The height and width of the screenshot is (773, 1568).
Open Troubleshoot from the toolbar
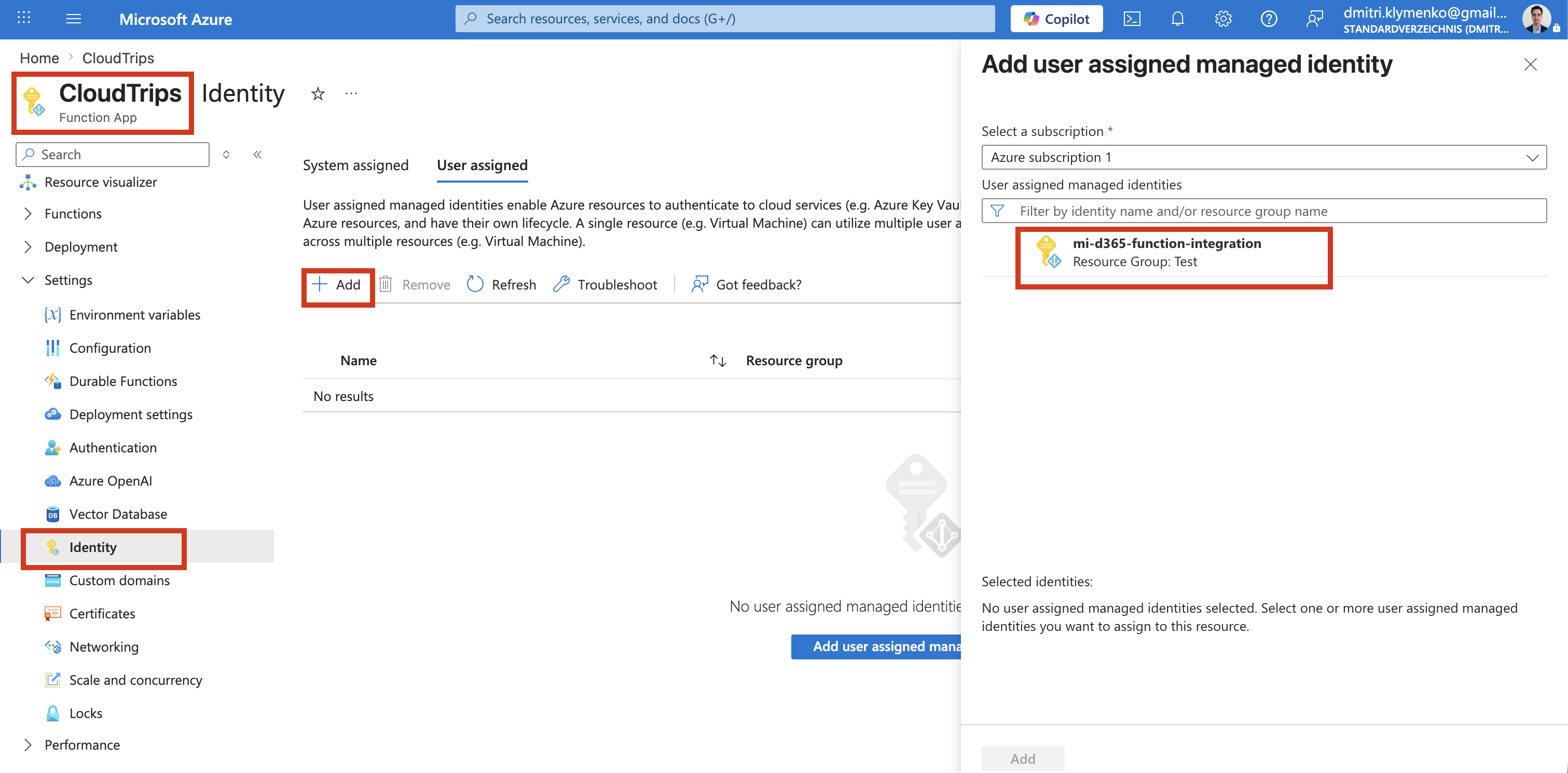(x=606, y=284)
